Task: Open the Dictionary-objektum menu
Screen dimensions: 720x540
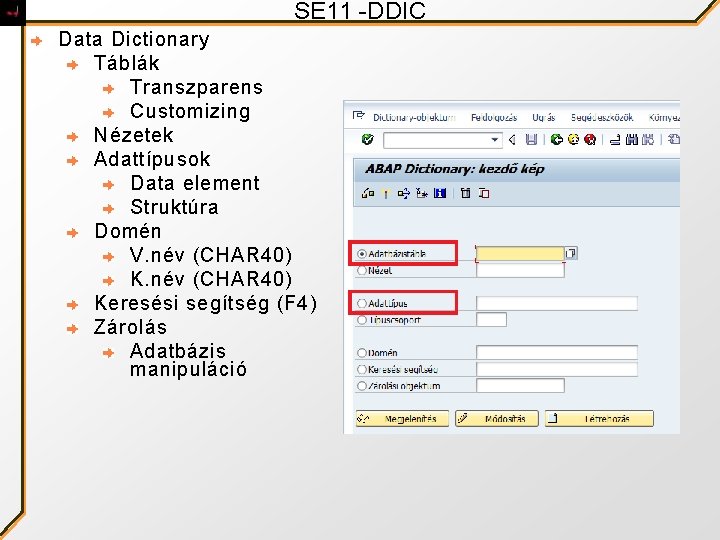Action: click(x=414, y=118)
